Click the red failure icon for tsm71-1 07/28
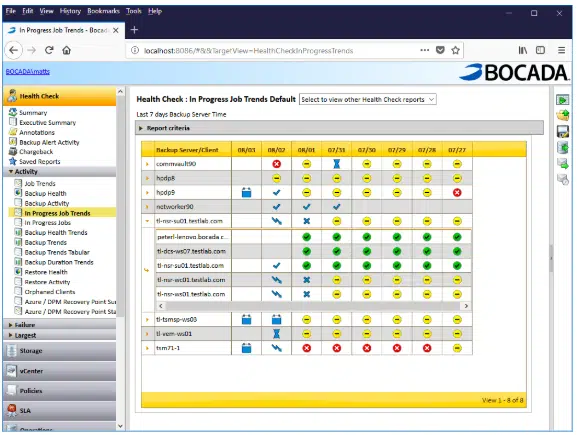This screenshot has height=435, width=577. point(427,348)
